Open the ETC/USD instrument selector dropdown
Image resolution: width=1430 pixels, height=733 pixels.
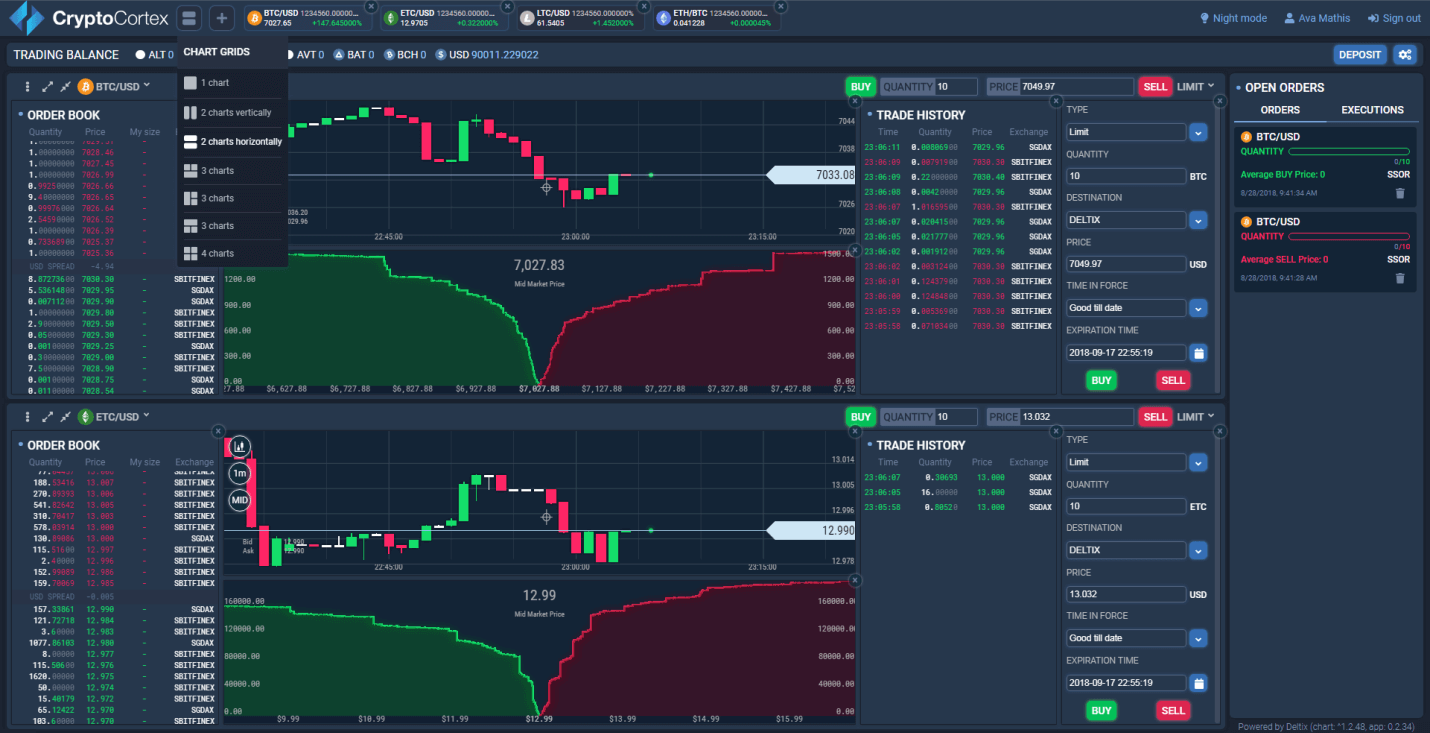coord(114,417)
